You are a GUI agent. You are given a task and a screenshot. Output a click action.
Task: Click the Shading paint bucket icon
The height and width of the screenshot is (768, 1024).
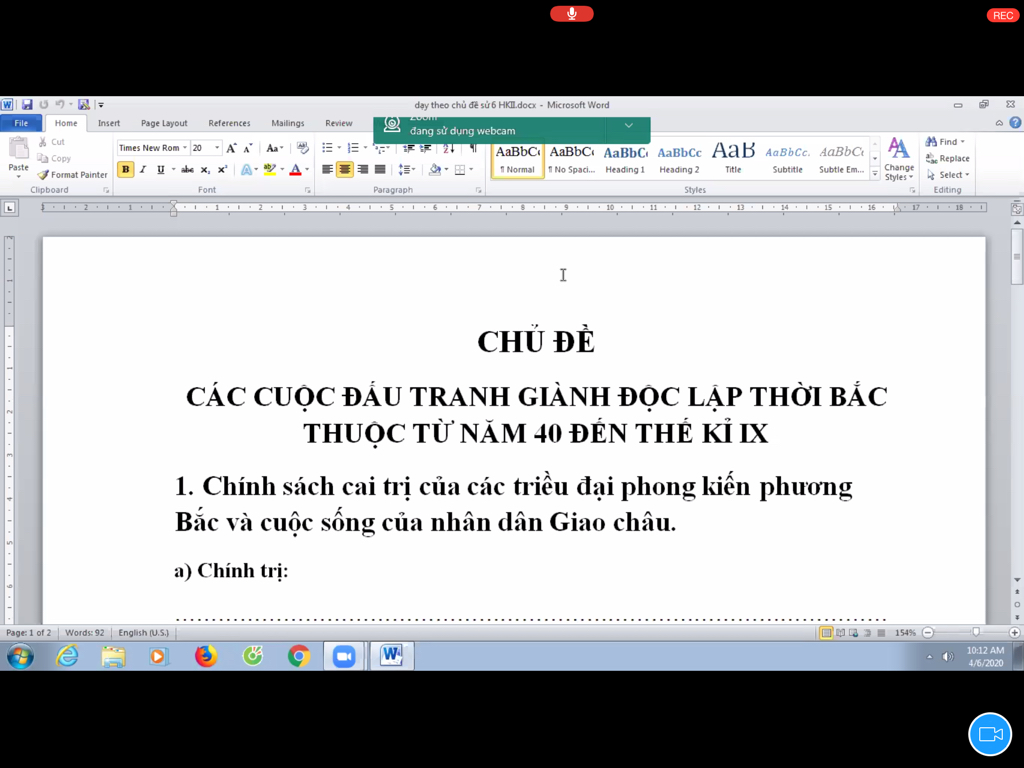435,169
